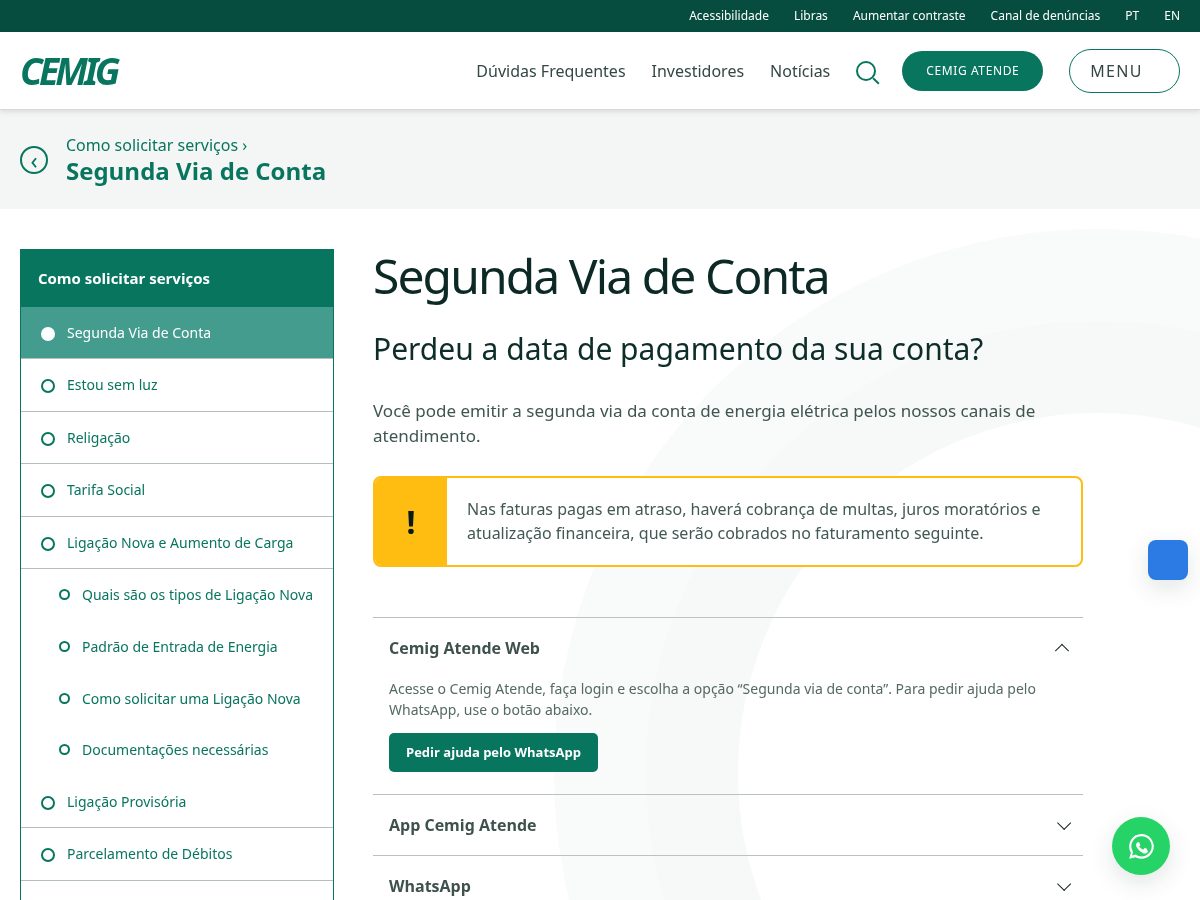Image resolution: width=1200 pixels, height=900 pixels.
Task: Click the Cemig Atende Web accordion header
Action: (728, 648)
